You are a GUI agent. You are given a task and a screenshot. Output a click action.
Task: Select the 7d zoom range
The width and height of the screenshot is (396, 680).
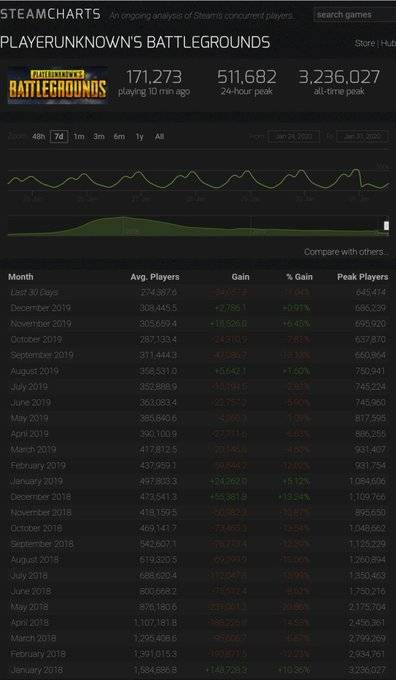click(59, 137)
